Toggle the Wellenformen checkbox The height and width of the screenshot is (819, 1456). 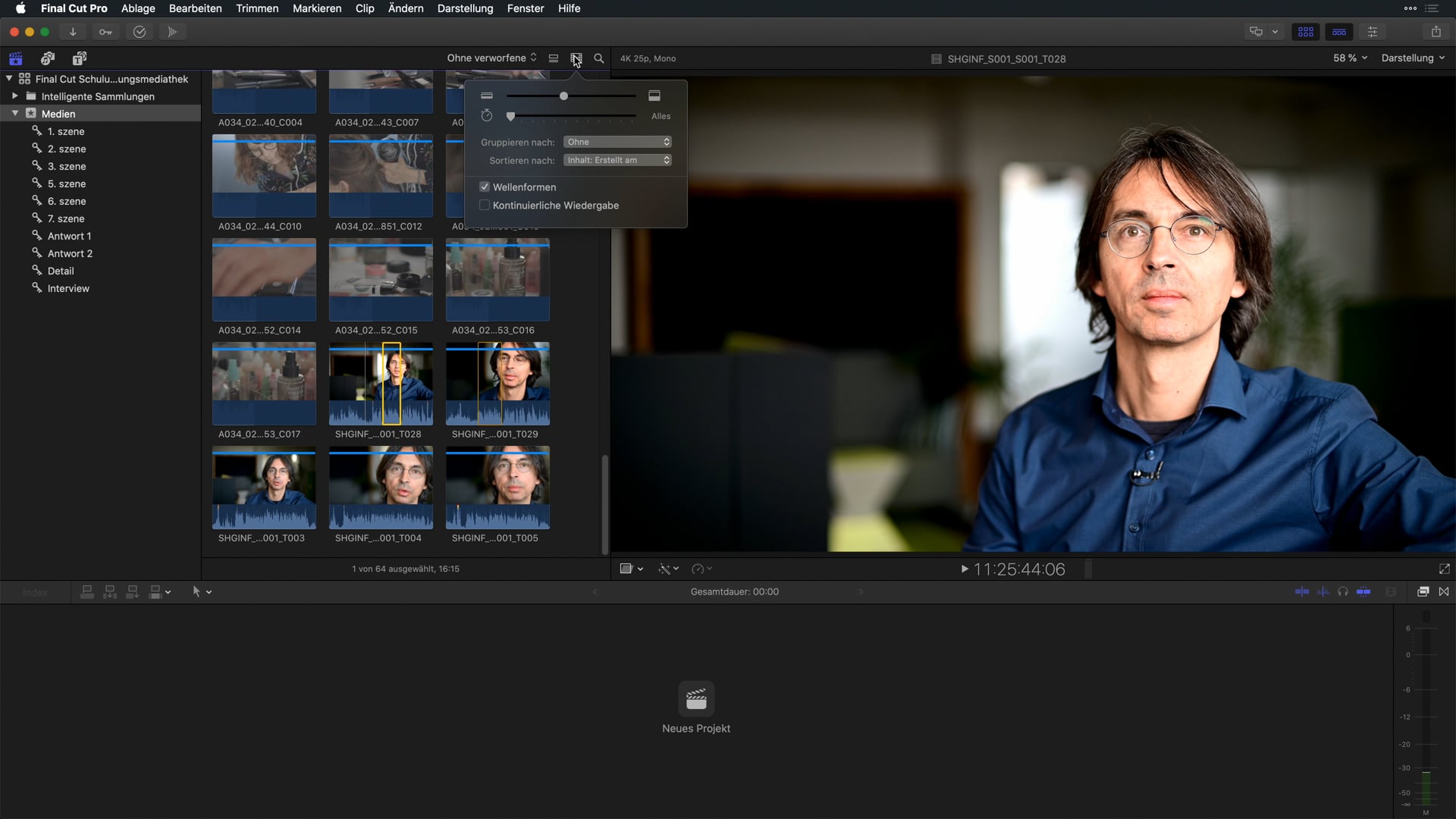[x=485, y=187]
